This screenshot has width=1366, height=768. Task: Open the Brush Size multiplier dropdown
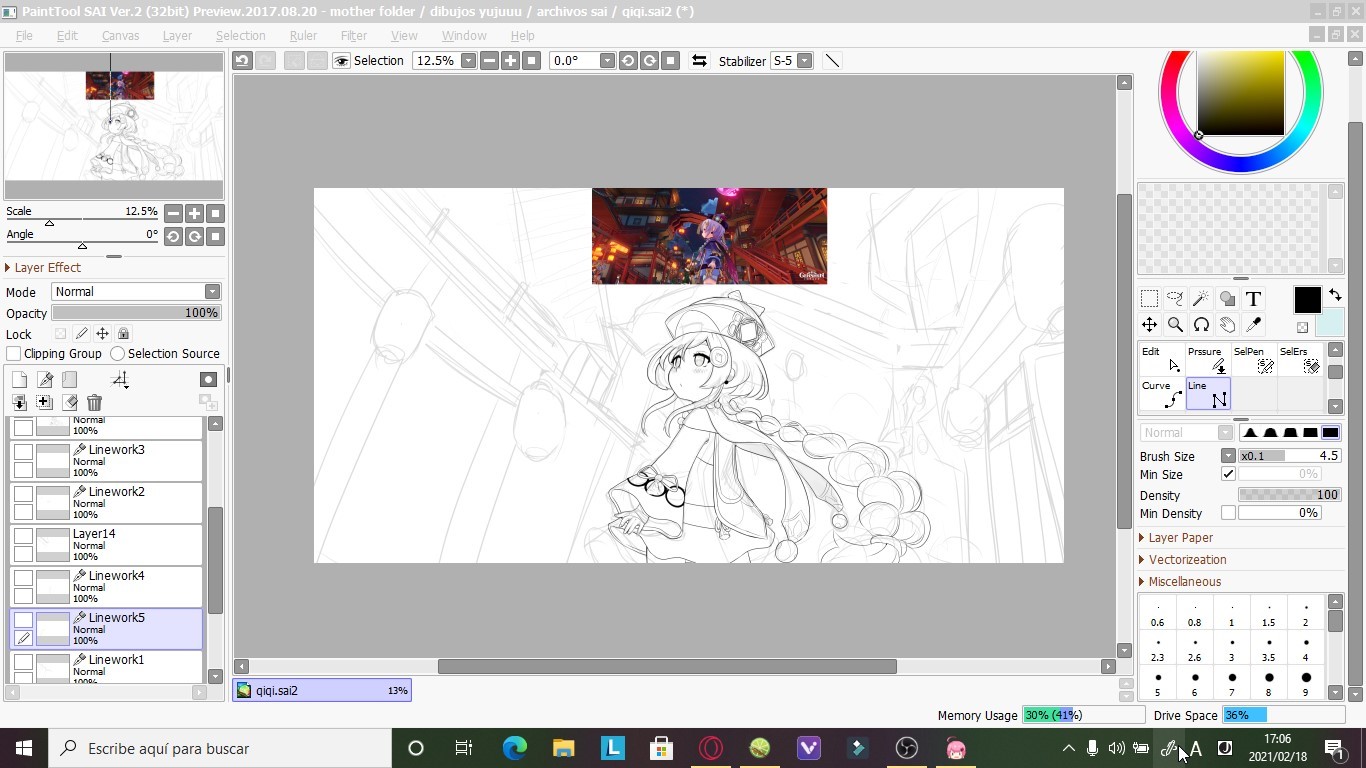(x=1228, y=456)
